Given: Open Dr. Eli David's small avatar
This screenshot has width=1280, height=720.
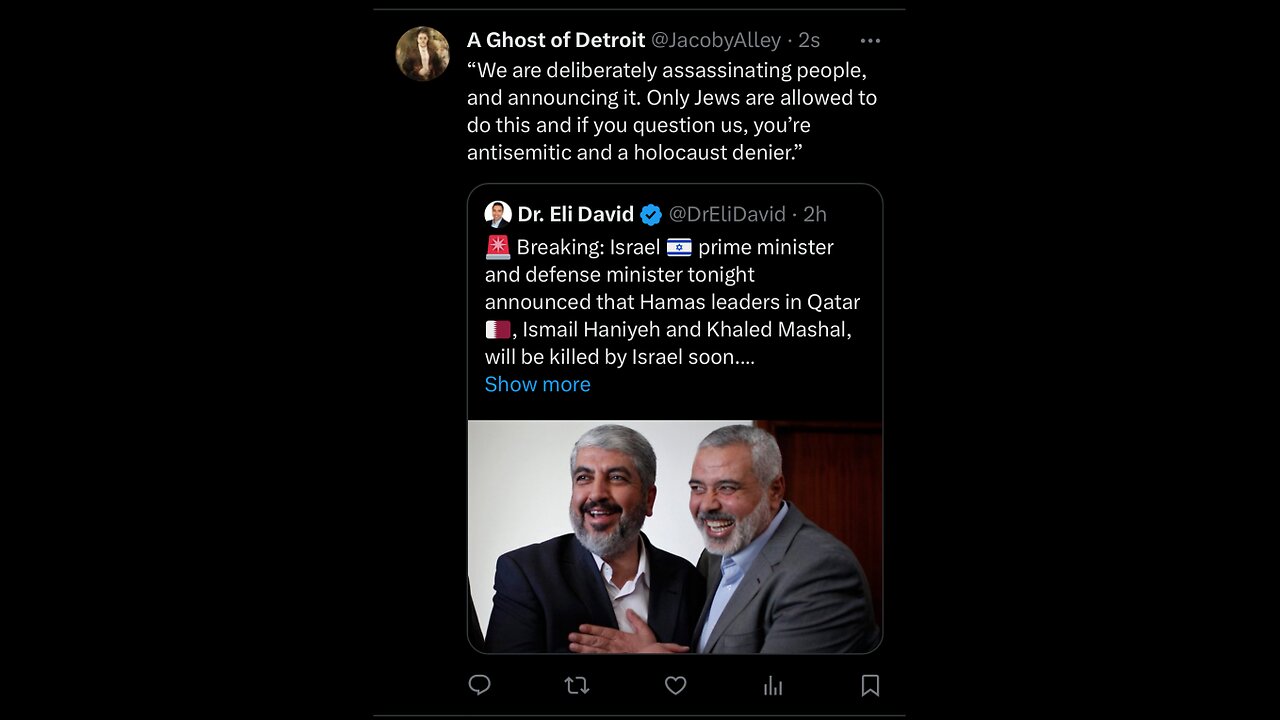Looking at the screenshot, I should coord(498,214).
